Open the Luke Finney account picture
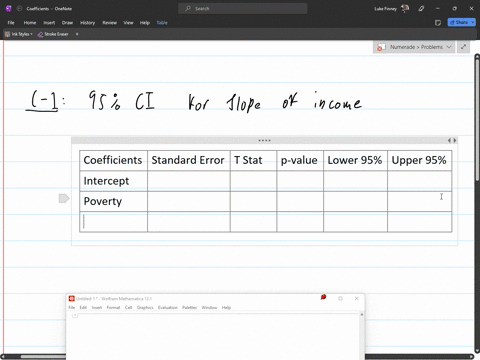This screenshot has width=480, height=360. point(405,8)
